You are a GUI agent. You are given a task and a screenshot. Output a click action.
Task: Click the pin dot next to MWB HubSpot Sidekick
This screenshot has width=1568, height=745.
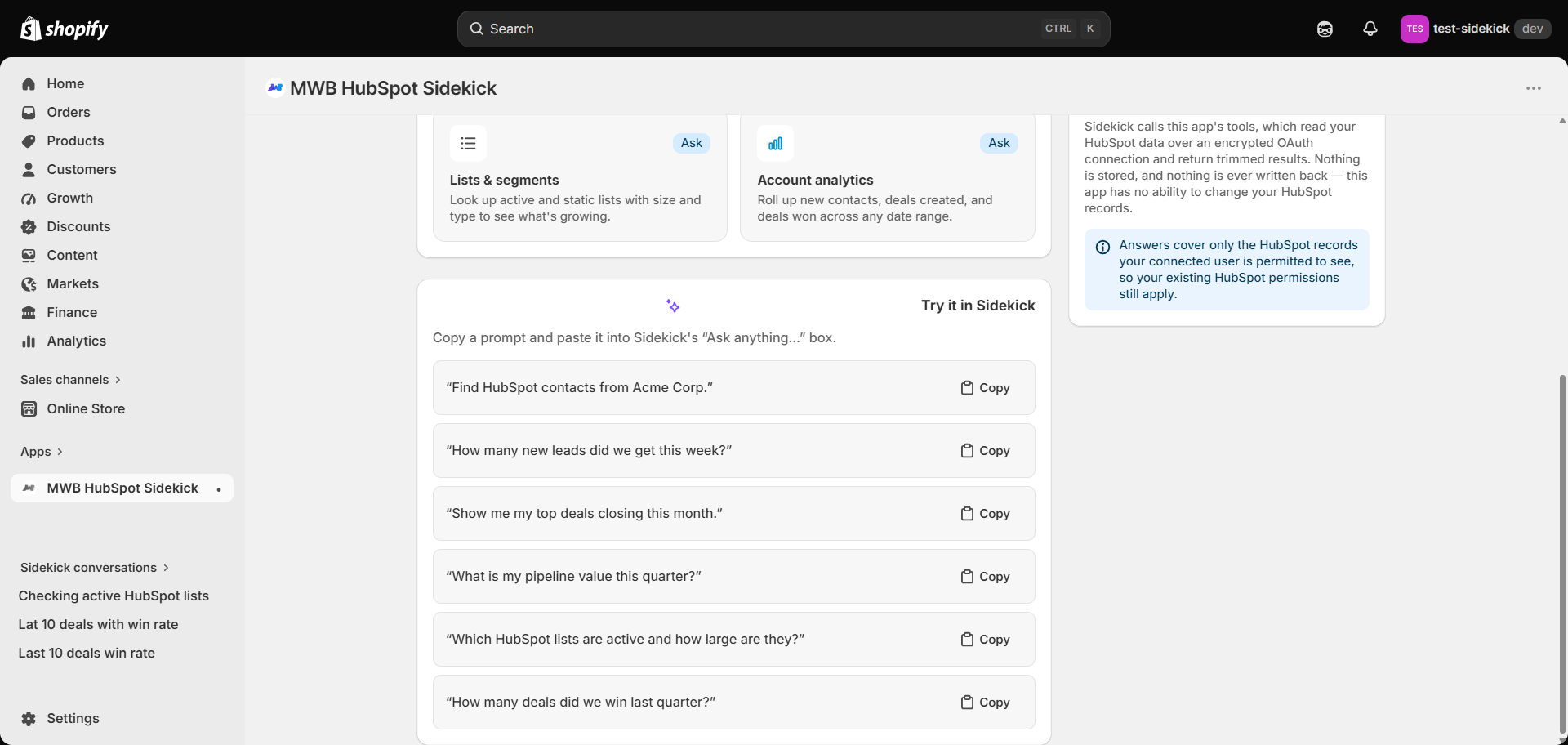pyautogui.click(x=219, y=489)
